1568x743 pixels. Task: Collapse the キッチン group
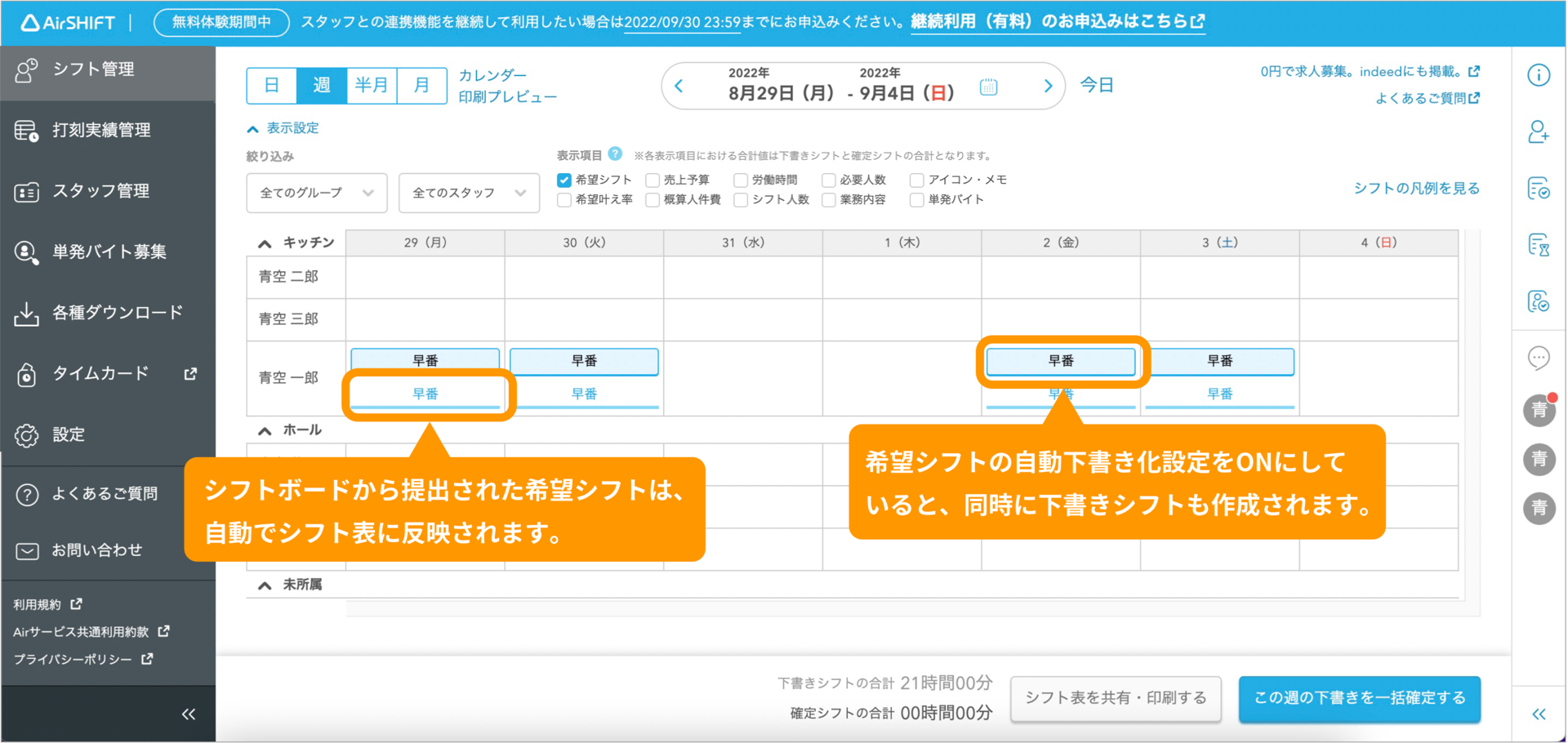pos(265,243)
